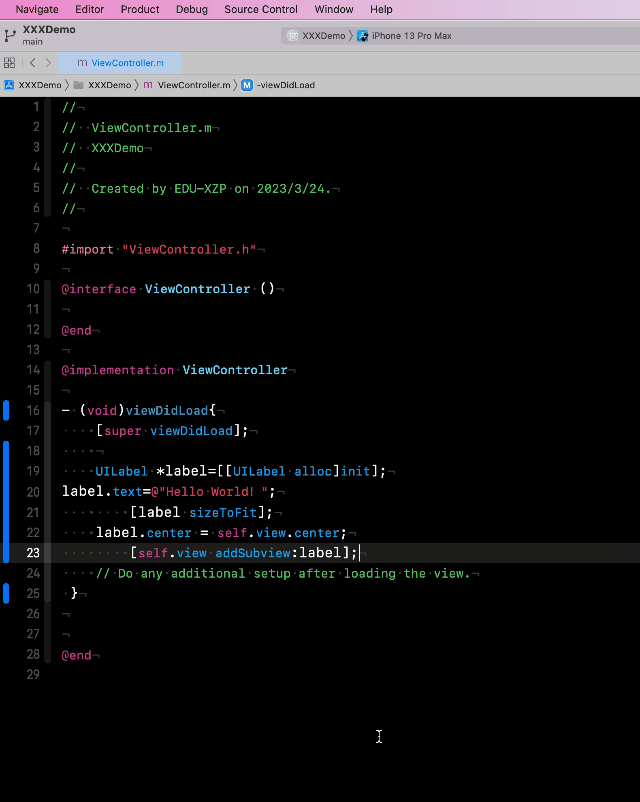640x802 pixels.
Task: Fold the code ribbon at line 14
Action: point(48,370)
